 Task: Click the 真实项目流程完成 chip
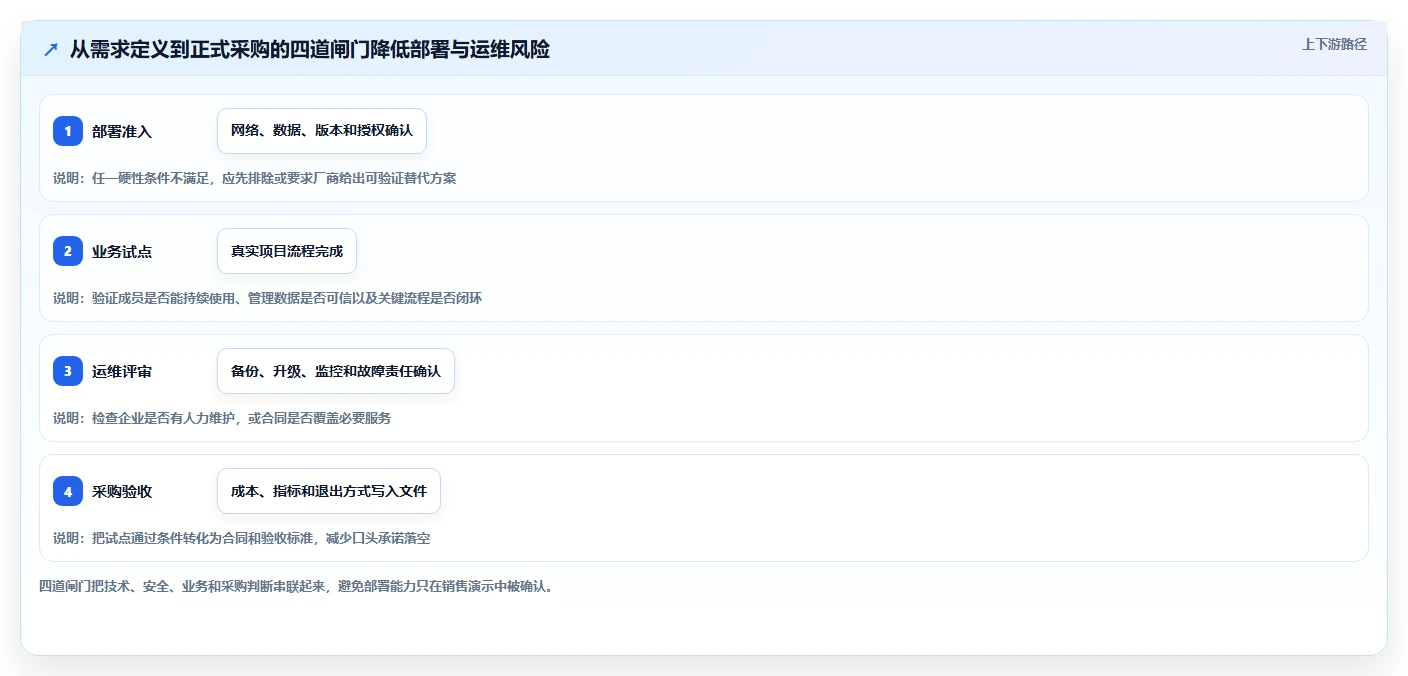(x=287, y=251)
